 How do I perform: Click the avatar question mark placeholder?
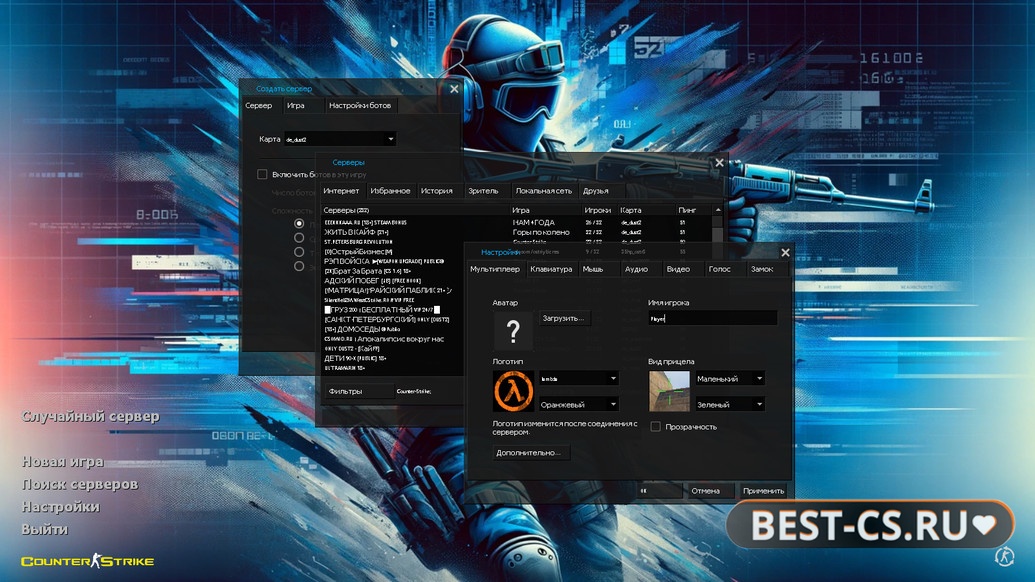pos(513,331)
